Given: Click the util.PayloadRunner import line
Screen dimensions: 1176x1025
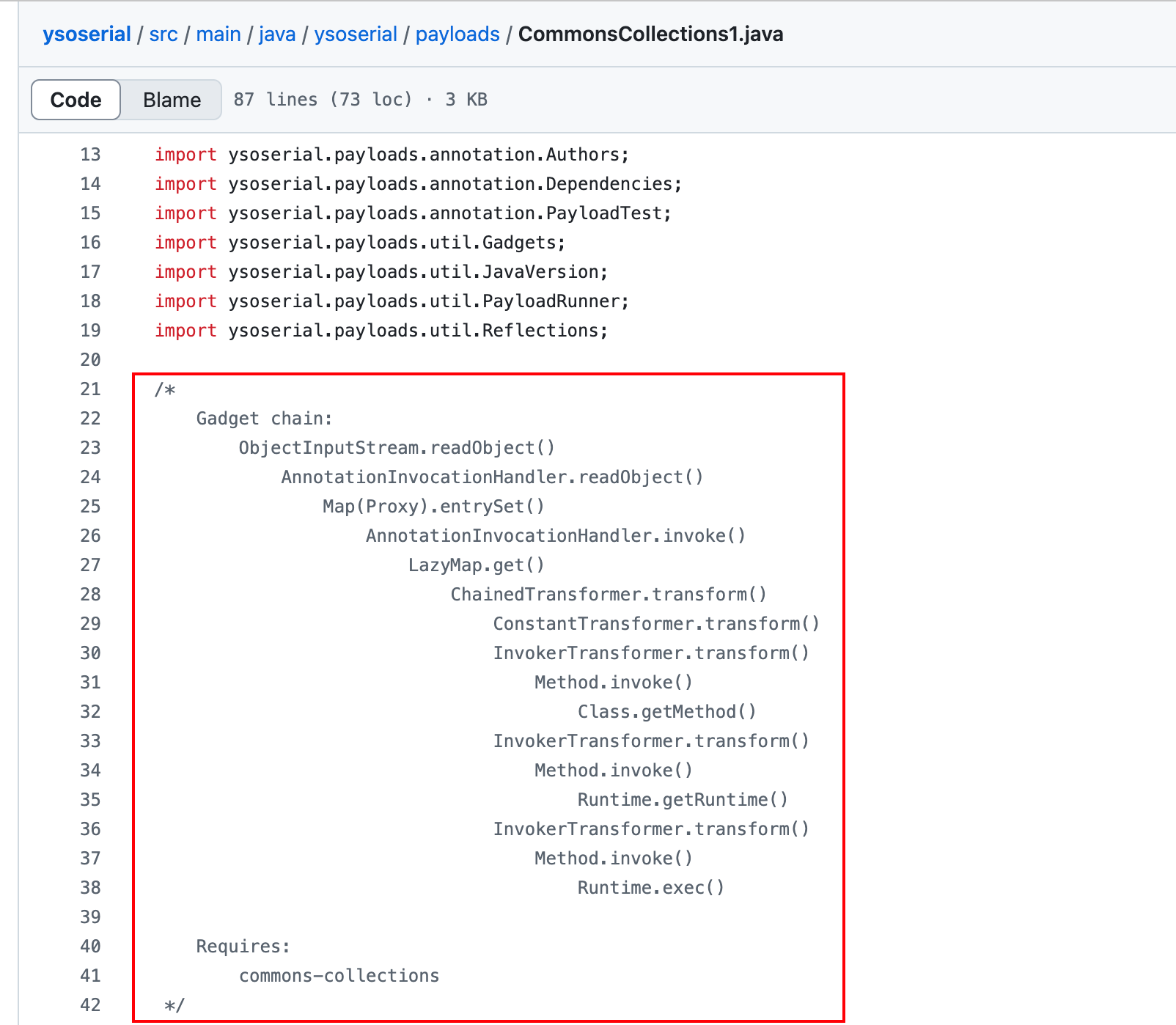Looking at the screenshot, I should (392, 301).
